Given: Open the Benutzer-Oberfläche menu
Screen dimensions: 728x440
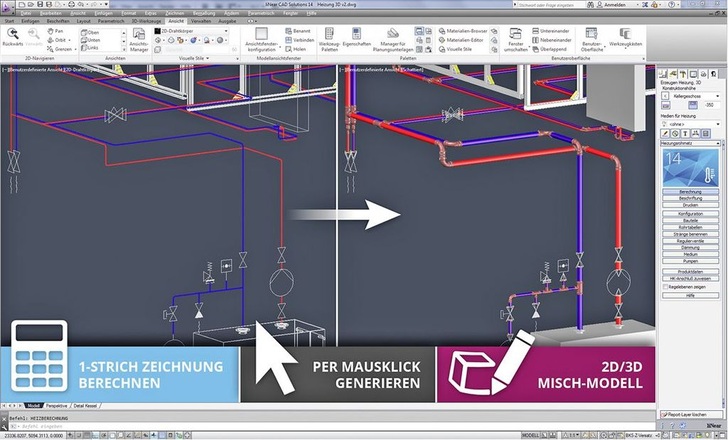Looking at the screenshot, I should [x=592, y=39].
